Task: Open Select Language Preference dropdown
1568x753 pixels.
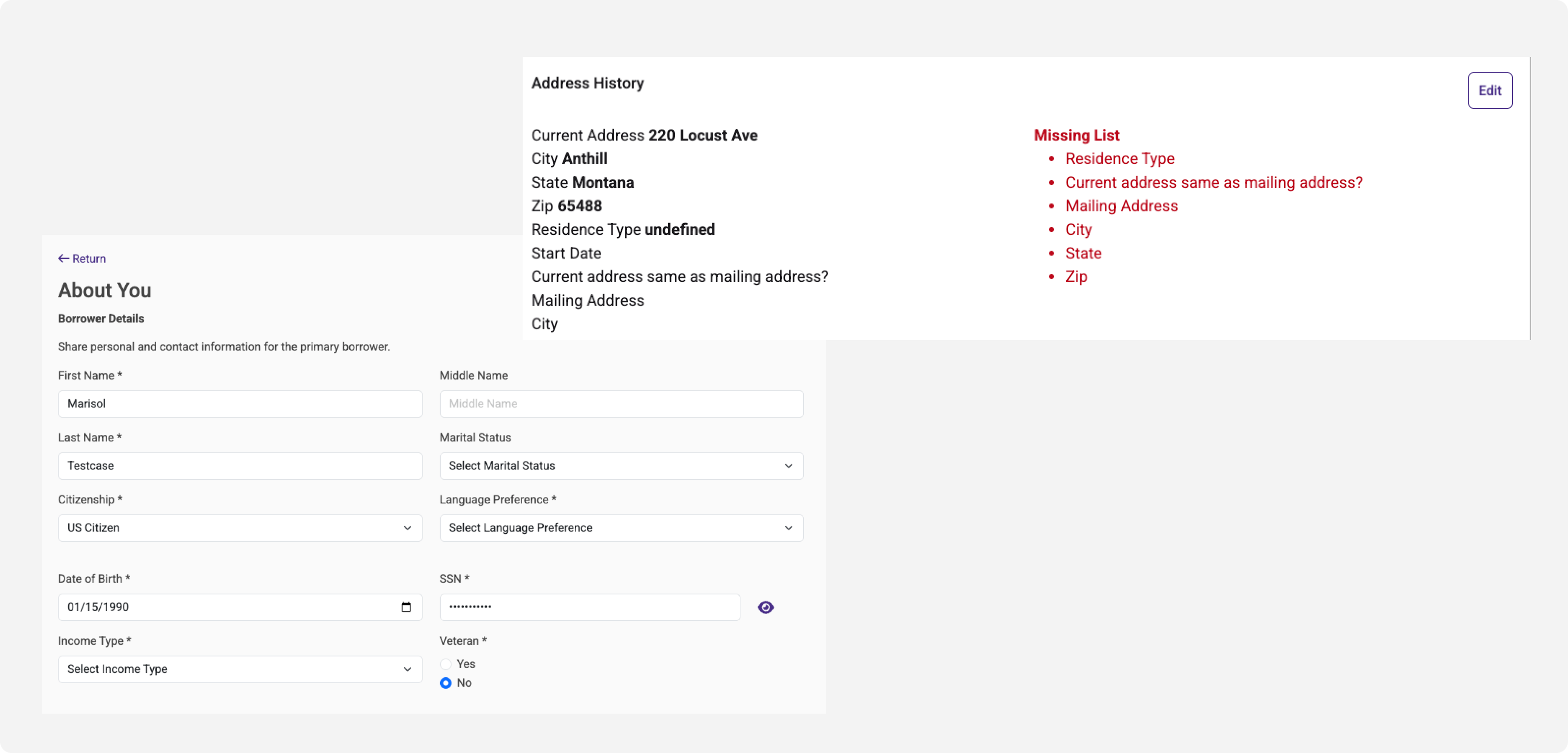Action: (609, 528)
